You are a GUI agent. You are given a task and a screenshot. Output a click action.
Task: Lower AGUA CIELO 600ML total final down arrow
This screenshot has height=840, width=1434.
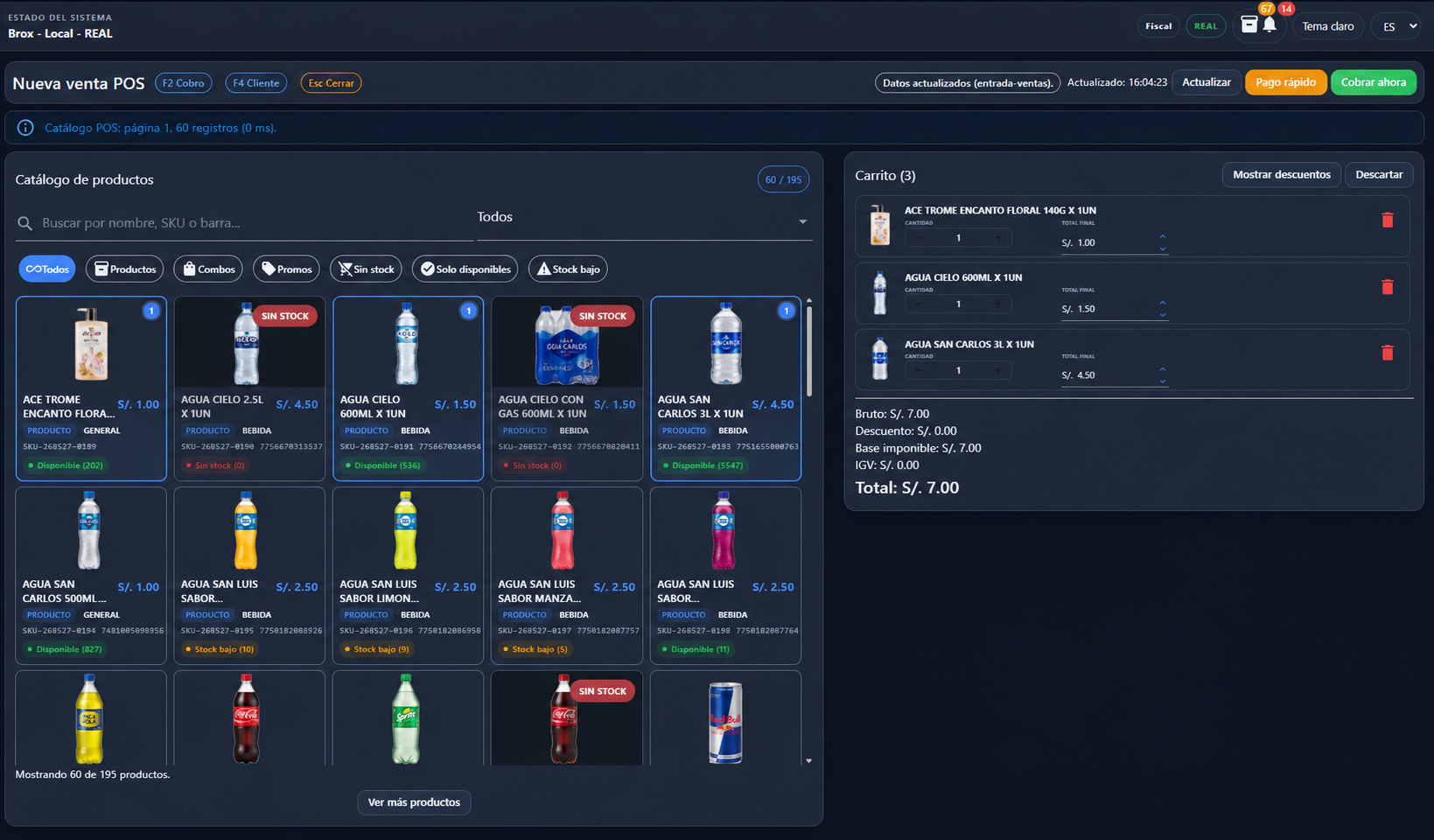point(1163,315)
